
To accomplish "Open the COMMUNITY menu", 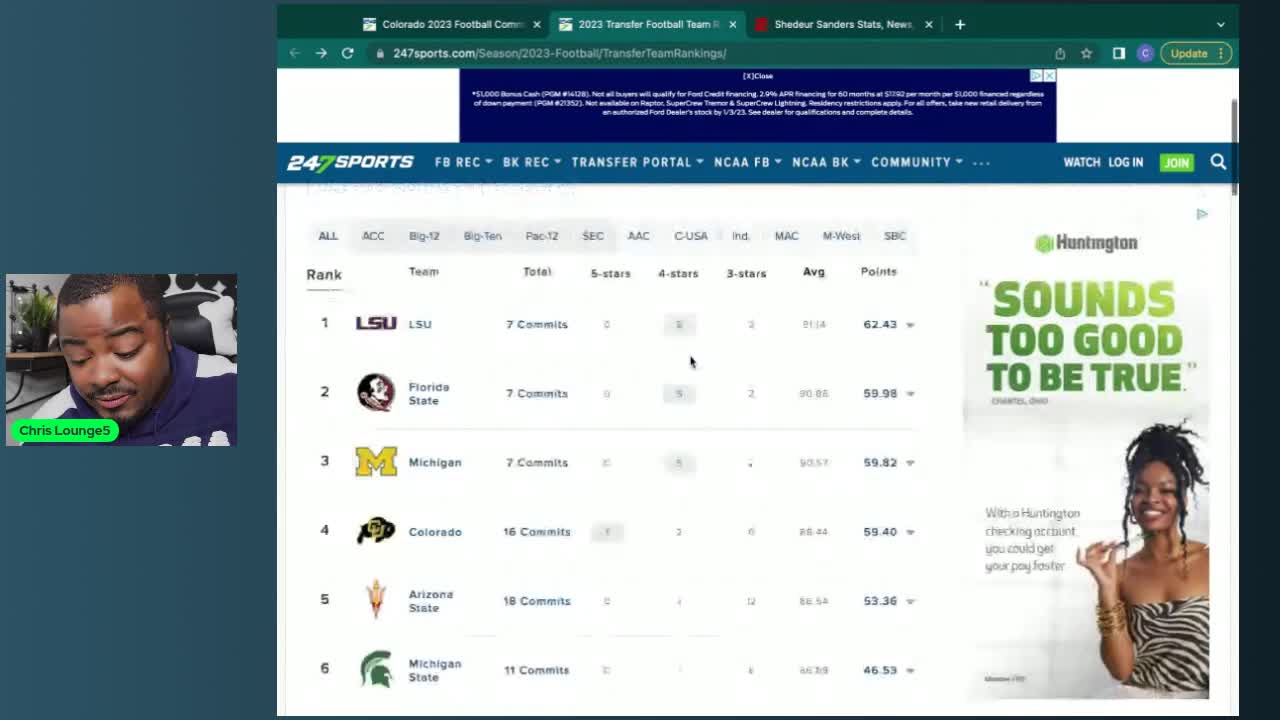I will click(917, 162).
